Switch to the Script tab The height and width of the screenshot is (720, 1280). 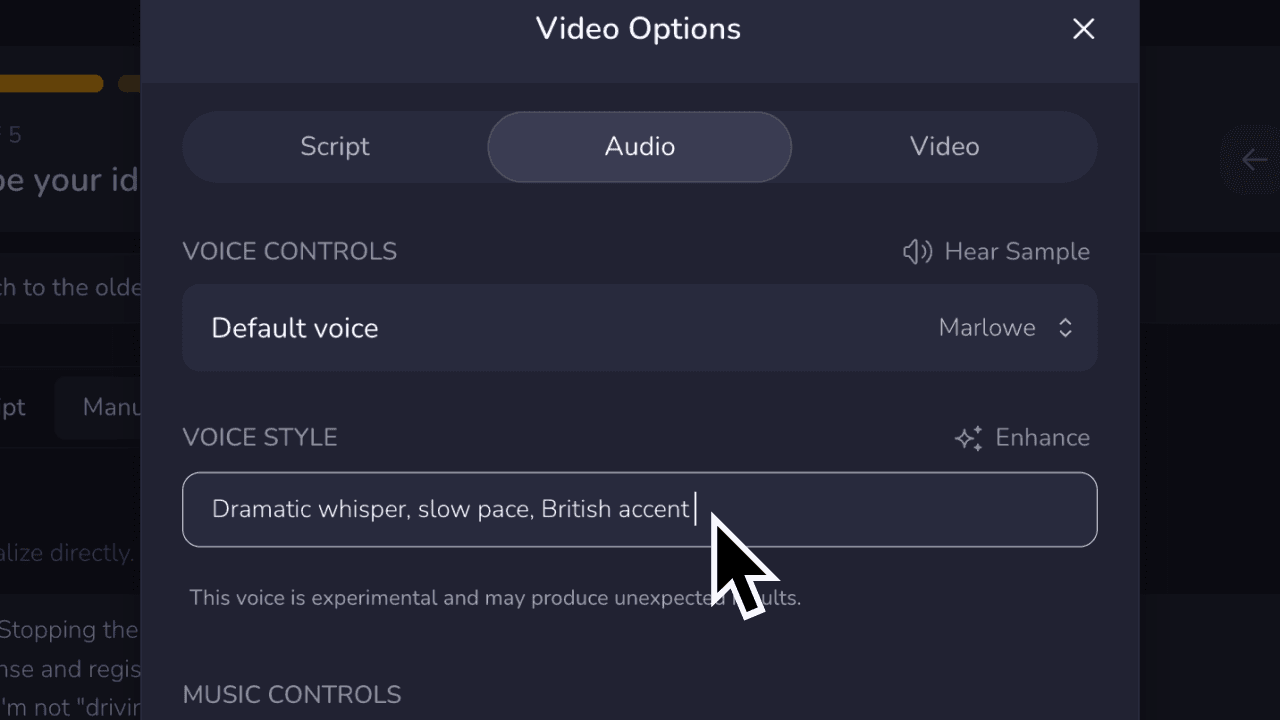pos(335,147)
